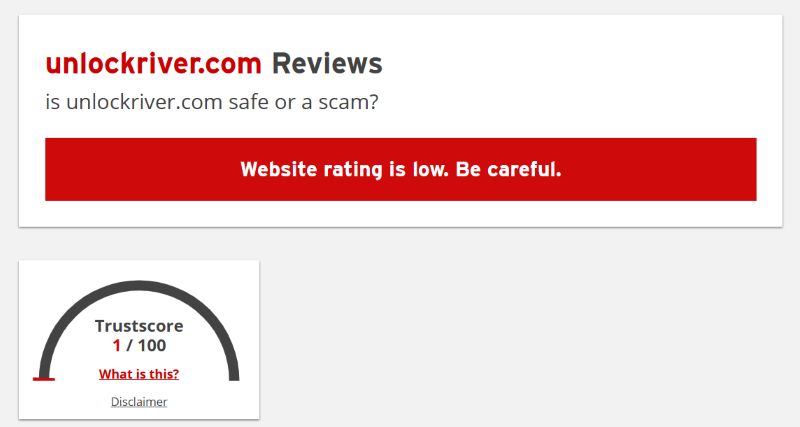Screen dimensions: 800x427
Task: Click the Trustscore label
Action: pyautogui.click(x=139, y=326)
